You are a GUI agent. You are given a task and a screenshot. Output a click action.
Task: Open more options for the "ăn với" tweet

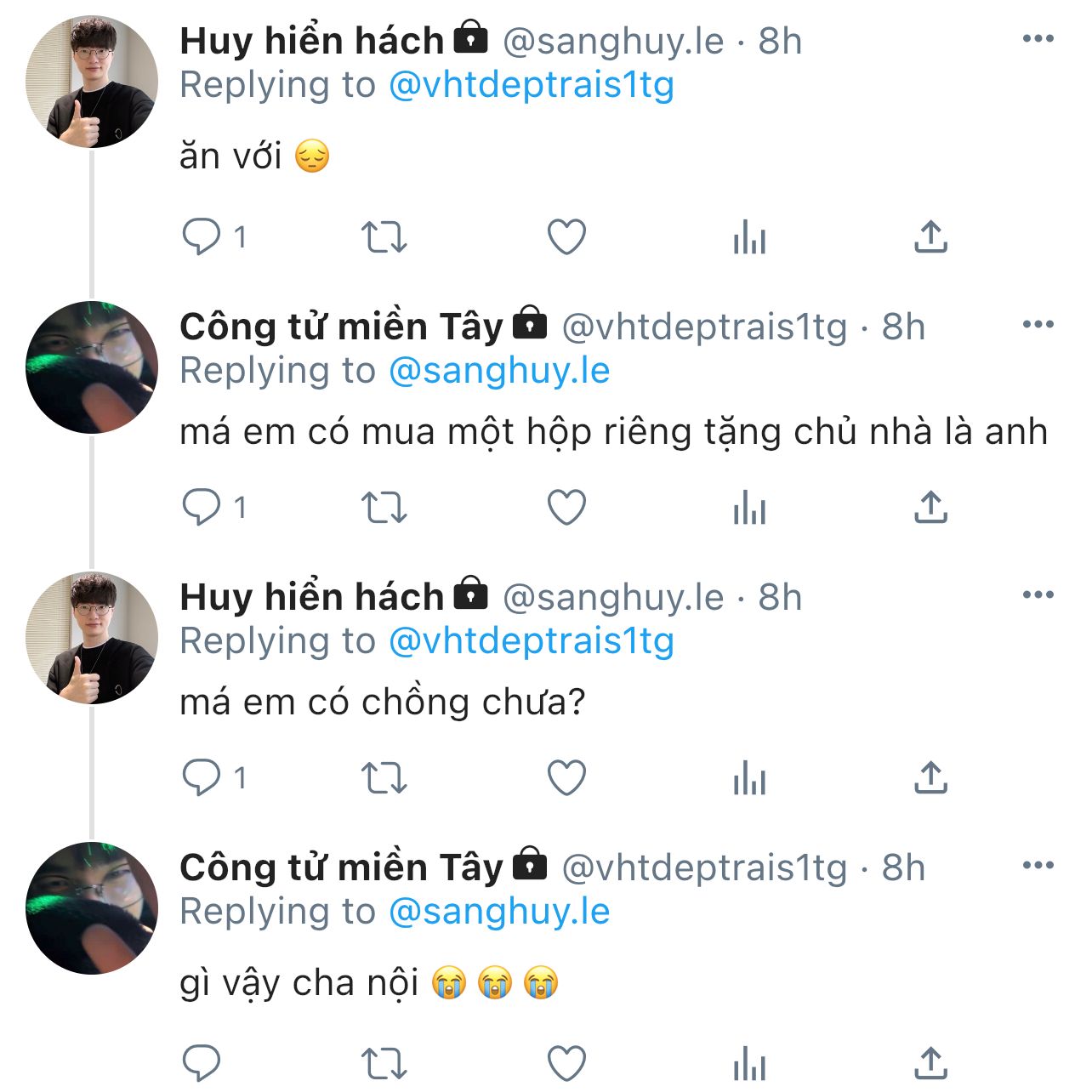(x=1038, y=39)
